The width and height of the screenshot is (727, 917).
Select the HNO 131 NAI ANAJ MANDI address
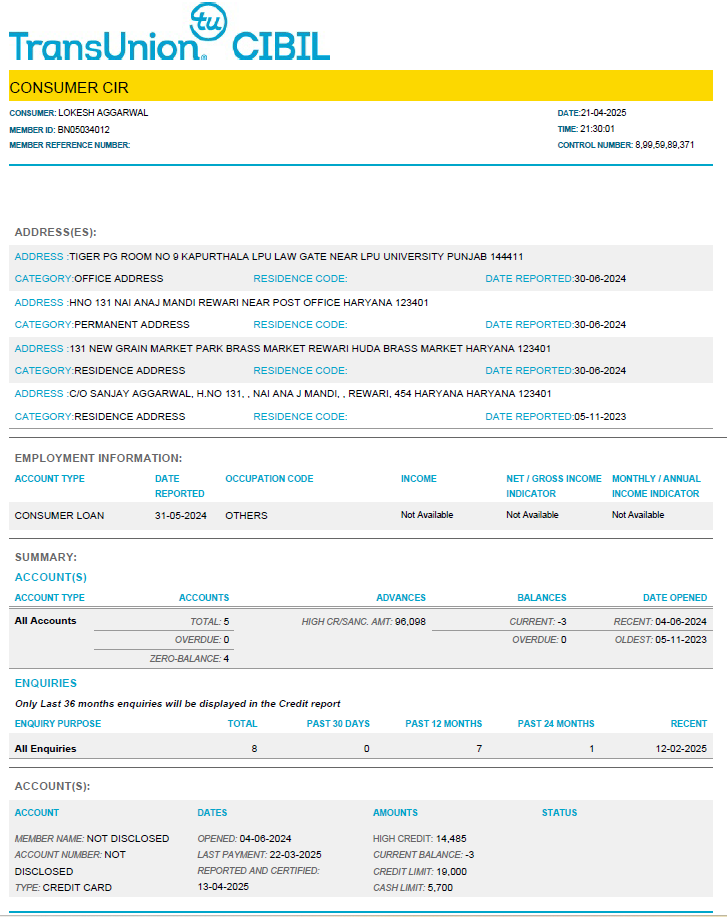(249, 303)
